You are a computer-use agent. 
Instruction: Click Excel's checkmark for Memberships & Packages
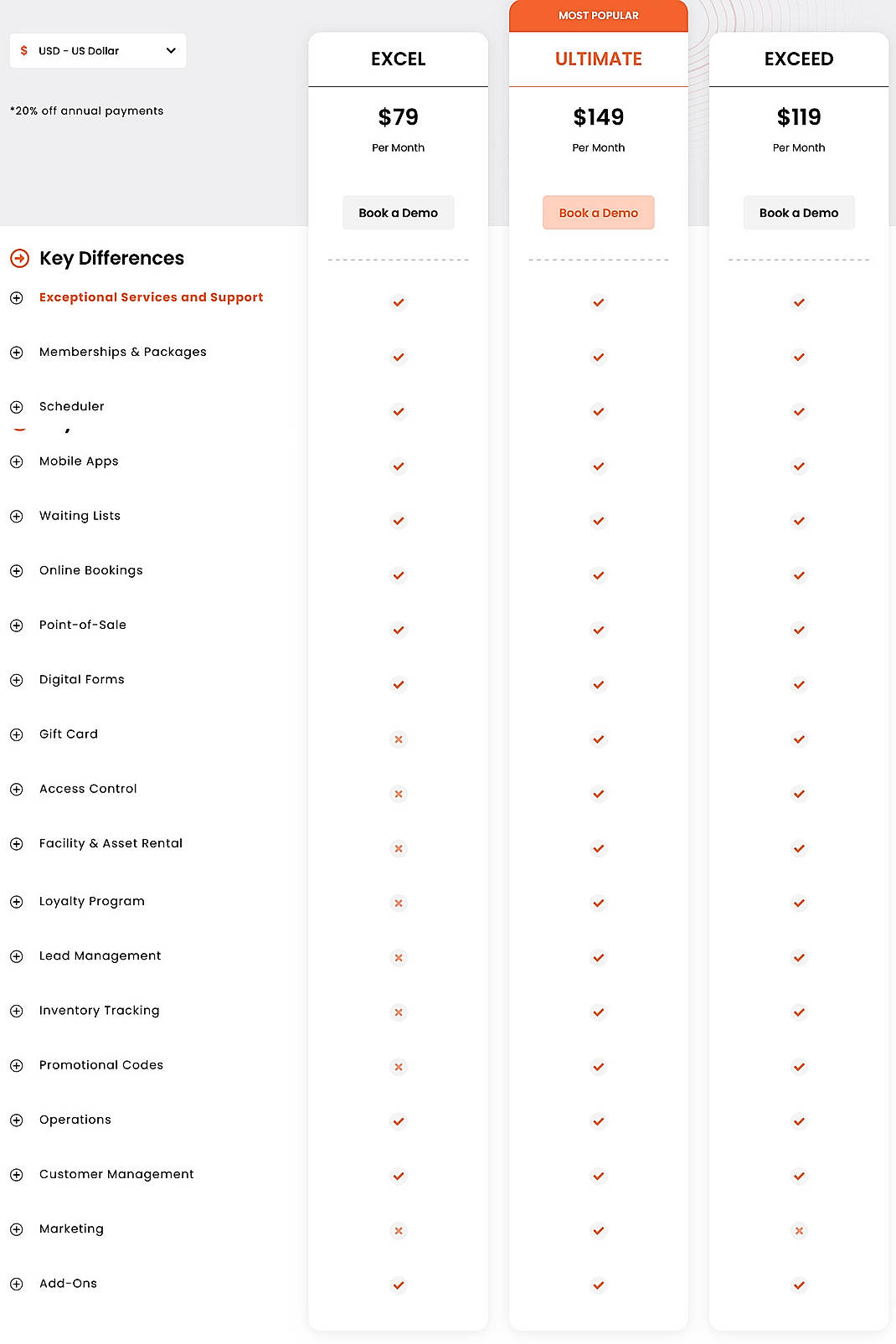click(398, 357)
